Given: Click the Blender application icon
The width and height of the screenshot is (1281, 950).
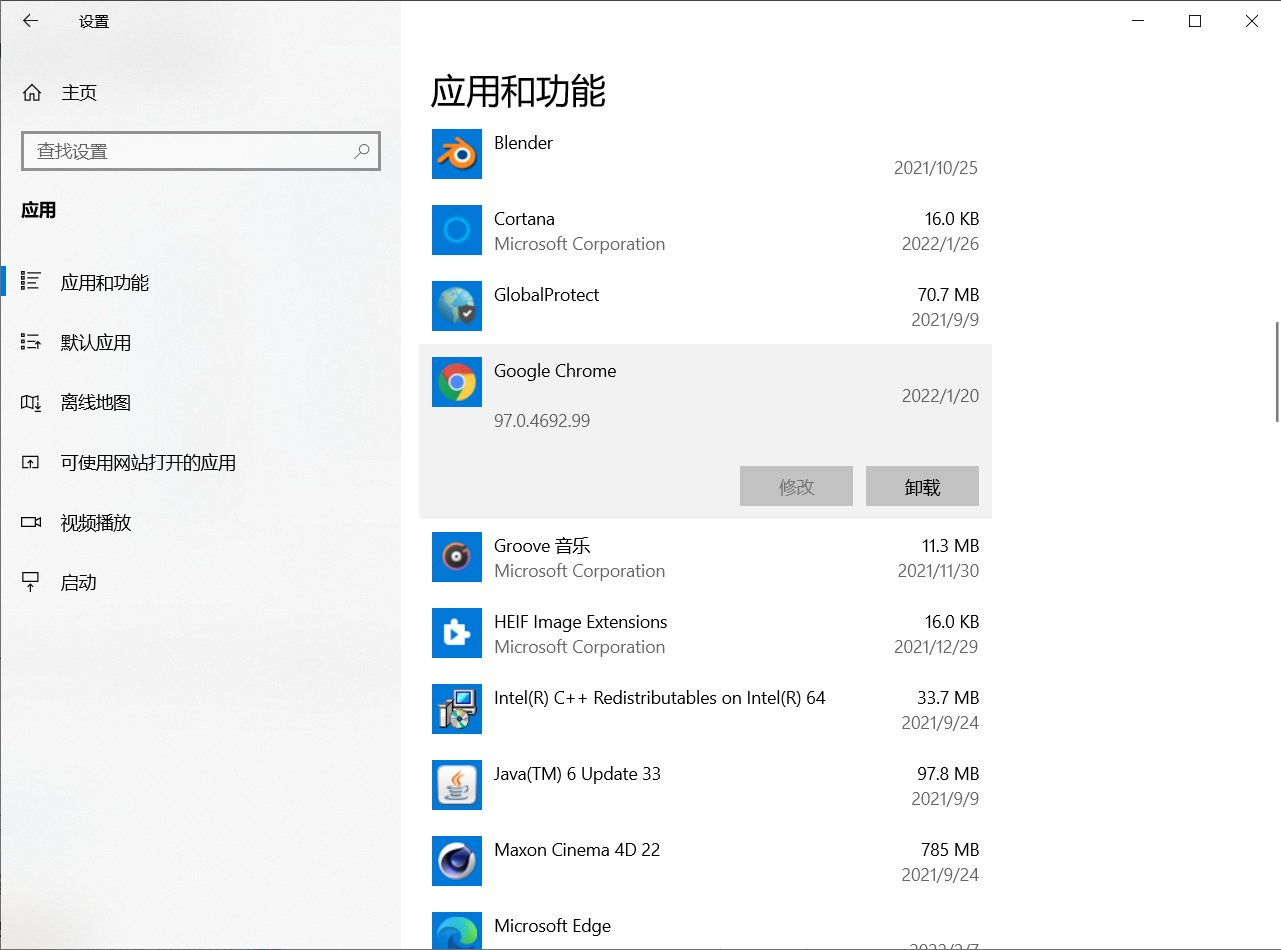Looking at the screenshot, I should (456, 154).
